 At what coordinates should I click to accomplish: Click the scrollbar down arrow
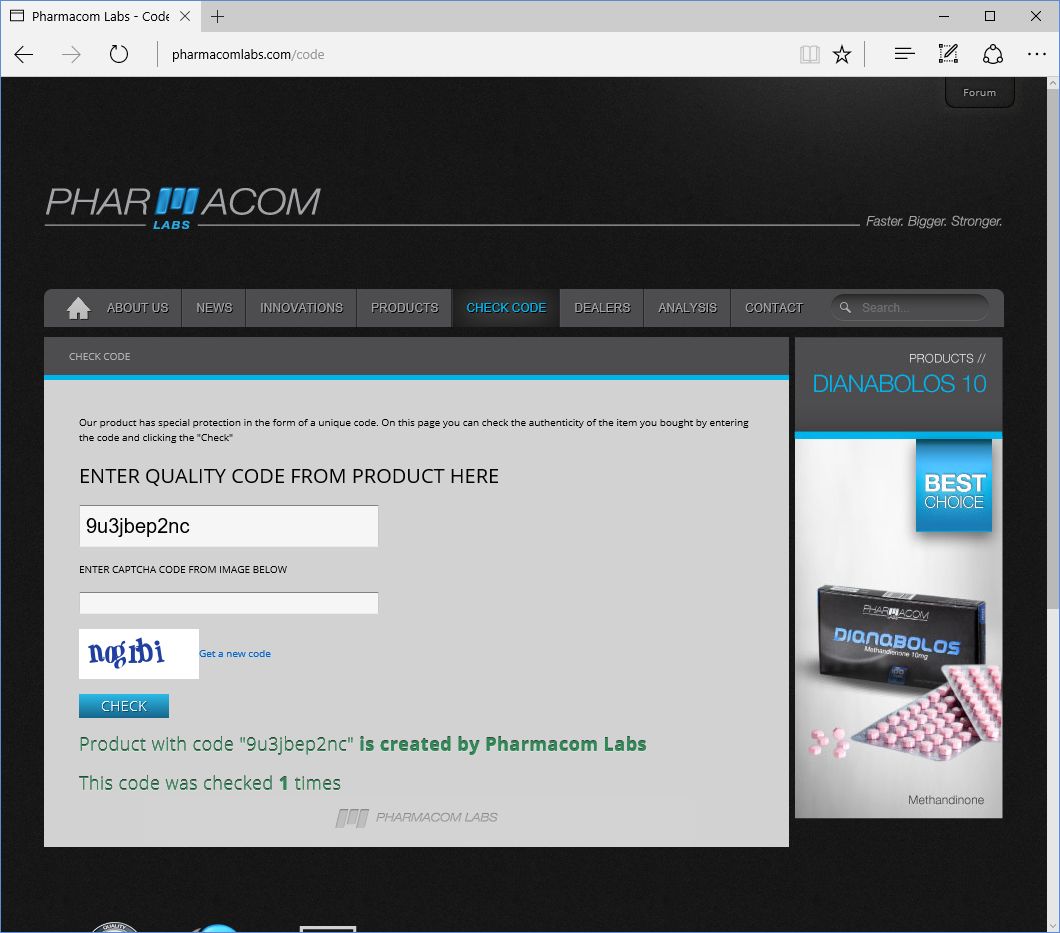pos(1053,926)
